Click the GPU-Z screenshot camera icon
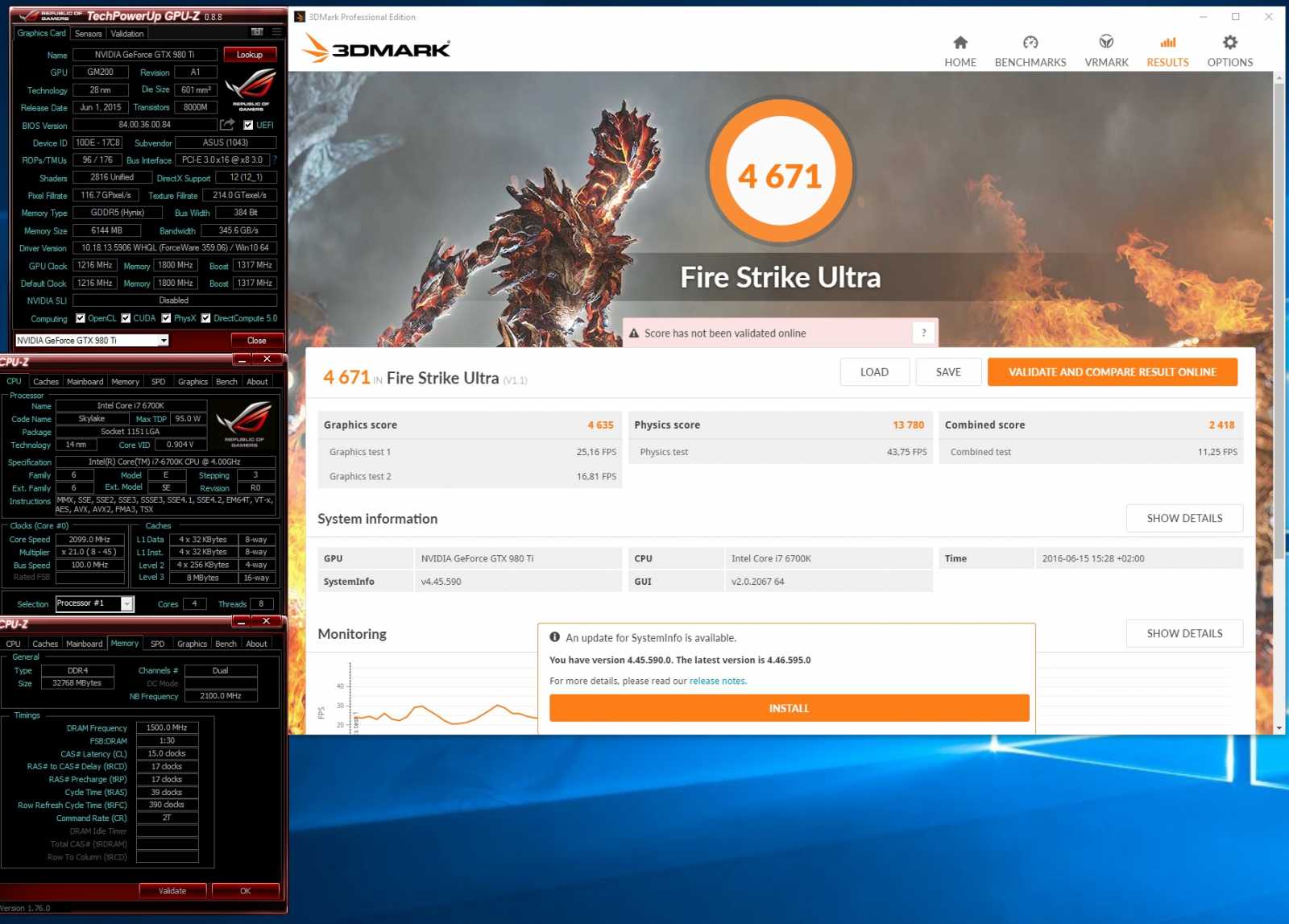Image resolution: width=1289 pixels, height=924 pixels. click(257, 32)
